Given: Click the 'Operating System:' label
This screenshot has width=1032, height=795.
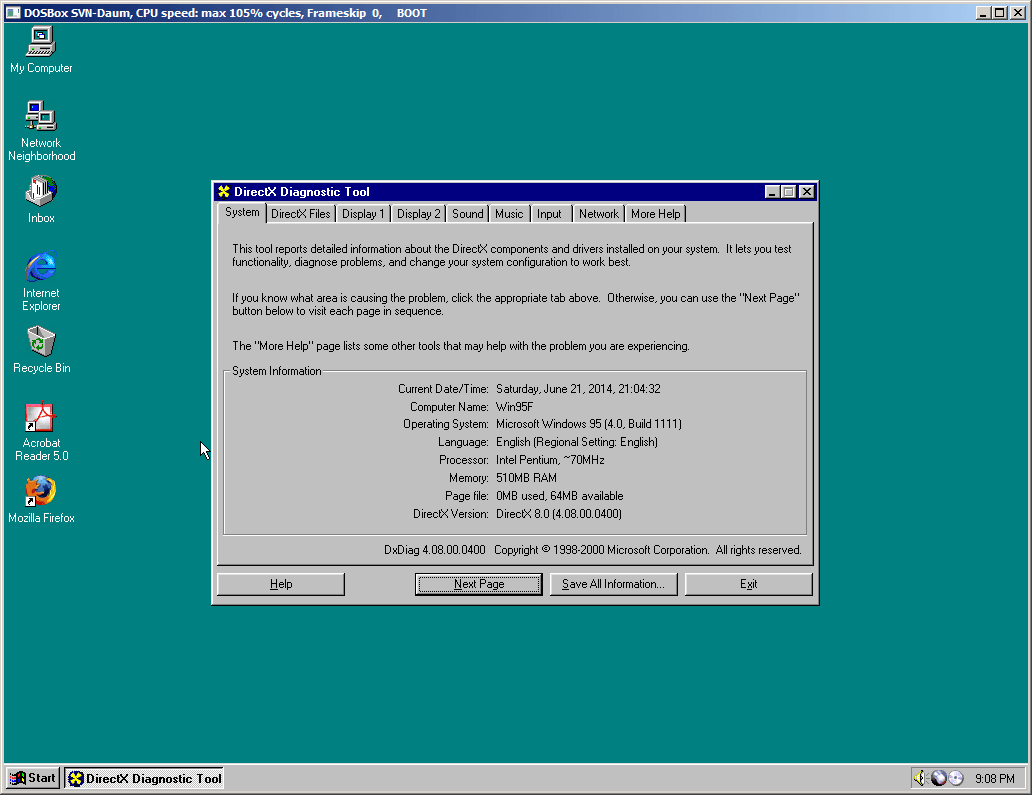Looking at the screenshot, I should 446,424.
